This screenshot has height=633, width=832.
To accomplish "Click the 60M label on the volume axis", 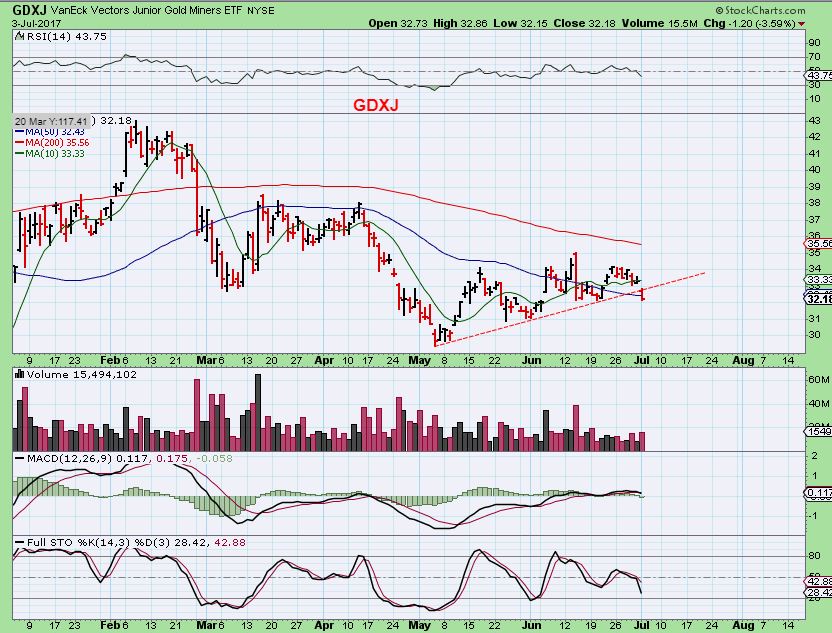I will point(818,380).
